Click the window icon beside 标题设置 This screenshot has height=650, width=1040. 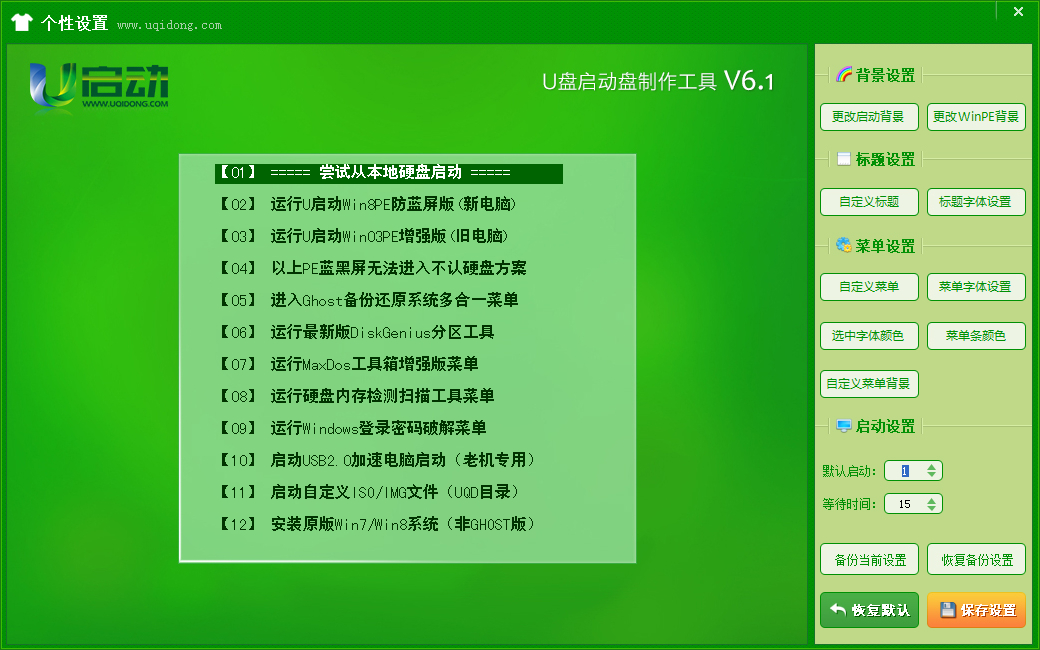point(844,159)
